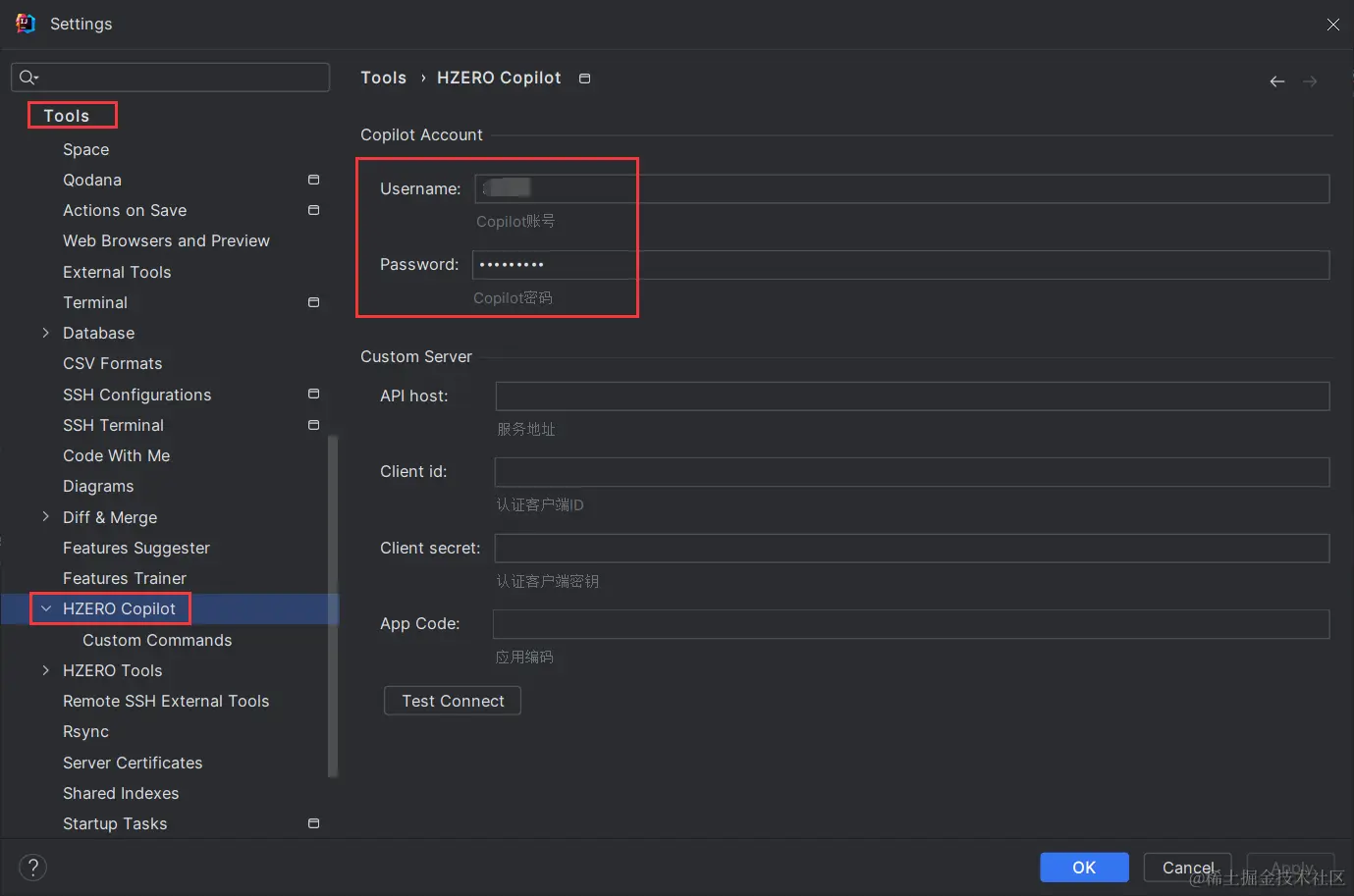Image resolution: width=1354 pixels, height=896 pixels.
Task: Open Code With Me settings
Action: click(x=117, y=455)
